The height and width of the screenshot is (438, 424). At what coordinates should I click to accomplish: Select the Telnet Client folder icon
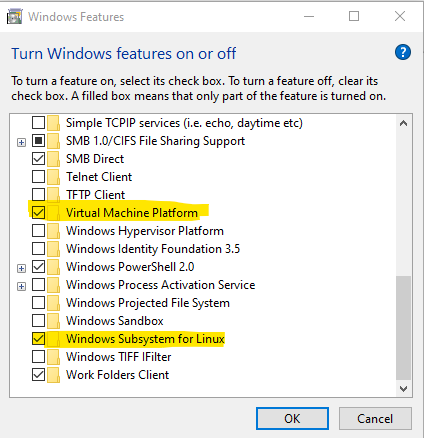pos(53,177)
